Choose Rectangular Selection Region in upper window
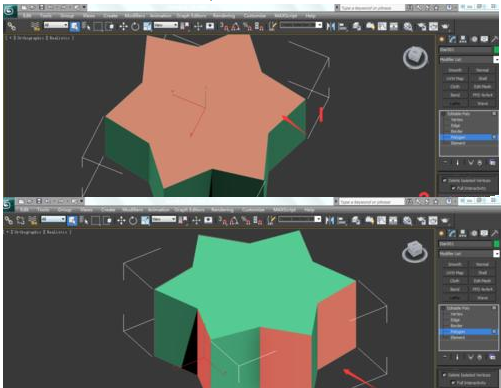 98,26
